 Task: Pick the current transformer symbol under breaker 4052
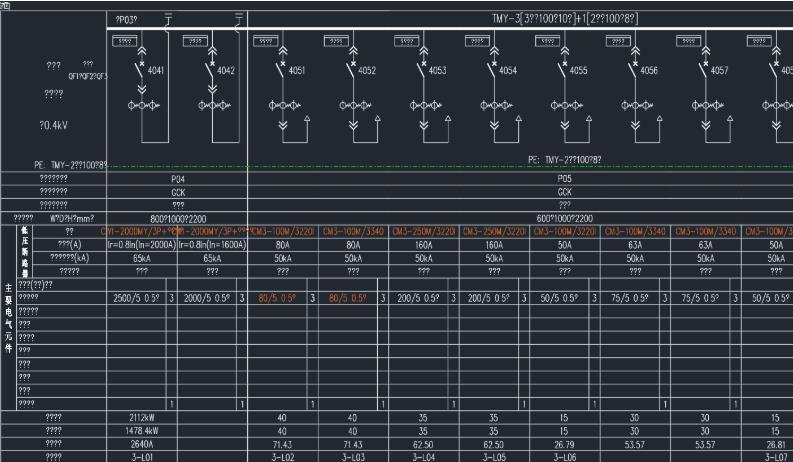point(355,106)
